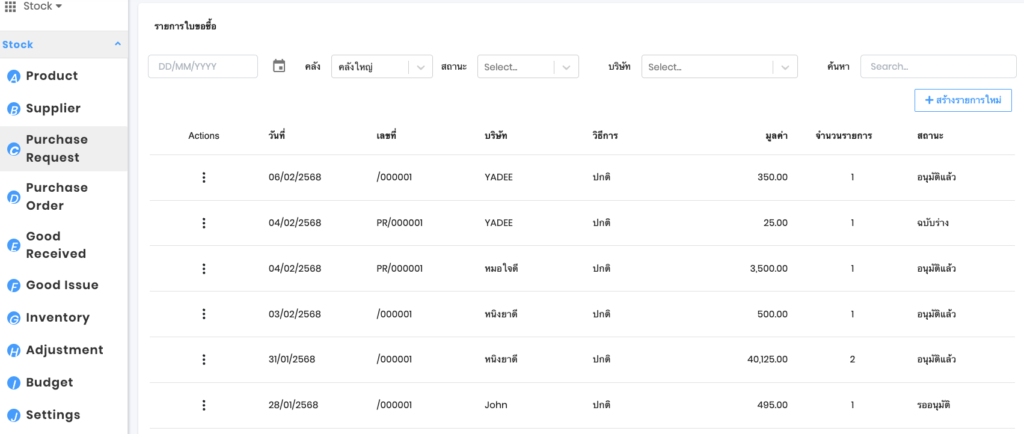Open the Good Received menu item
1024x434 pixels.
click(56, 245)
